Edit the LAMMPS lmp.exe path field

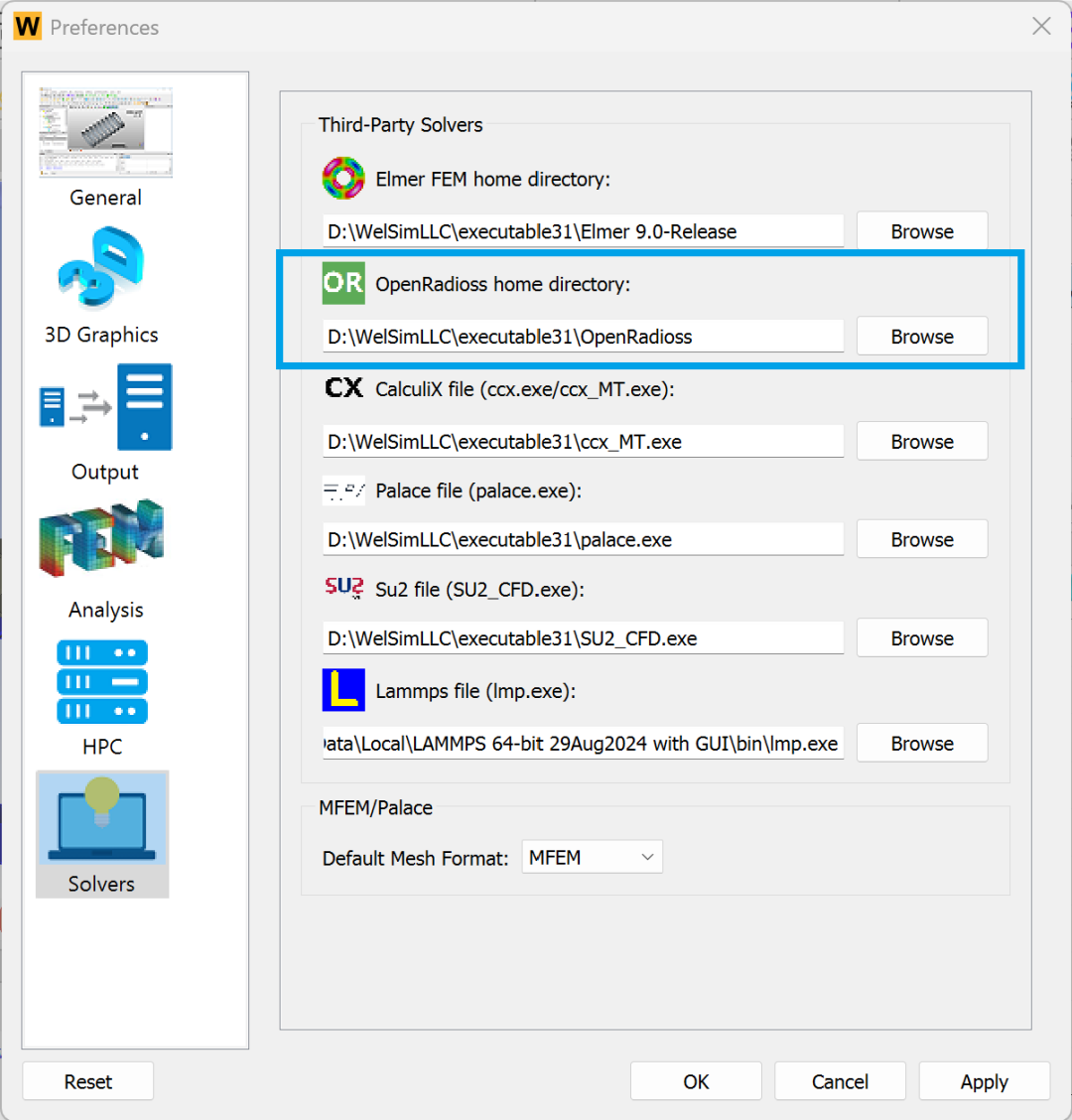click(583, 744)
